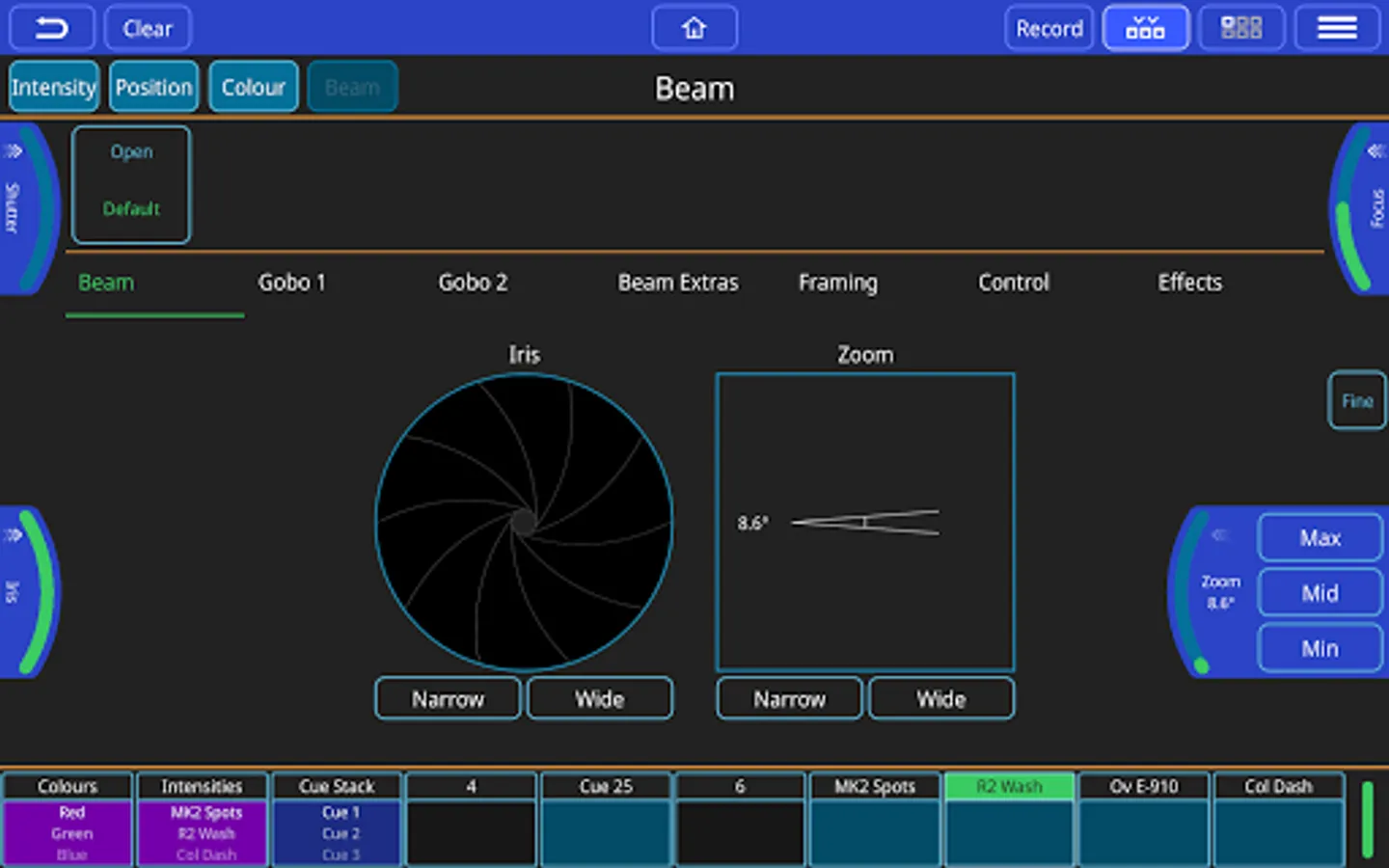Toggle Fine adjustment mode
The width and height of the screenshot is (1389, 868).
[1356, 401]
